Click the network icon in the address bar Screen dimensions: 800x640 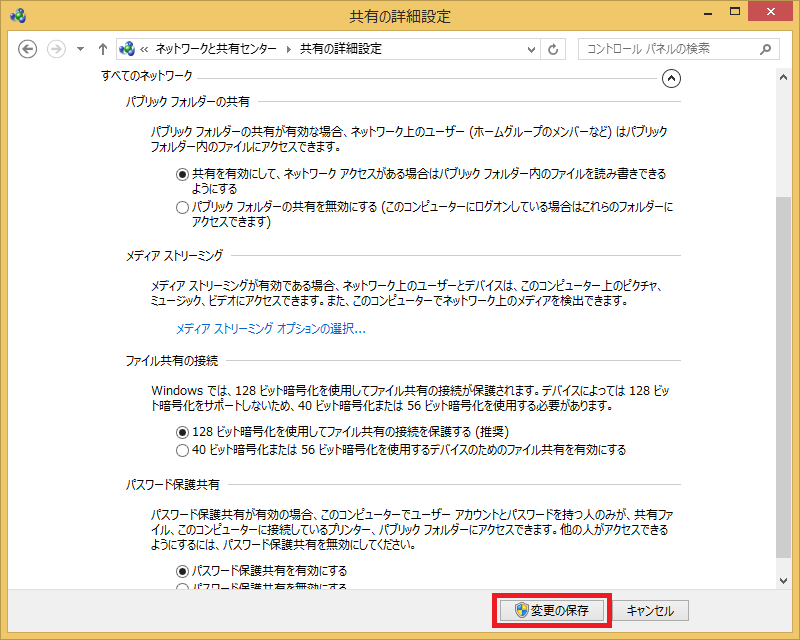(127, 49)
